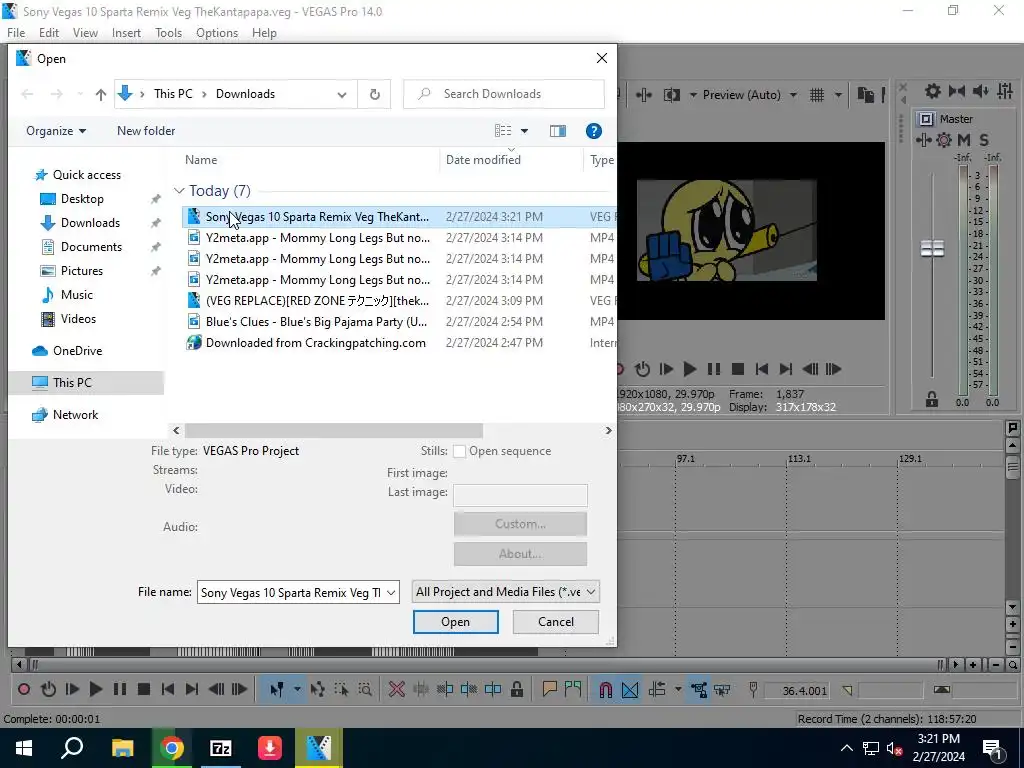Copy snapshot to clipboard in preview toolbar
Viewport: 1024px width, 768px height.
pos(866,95)
